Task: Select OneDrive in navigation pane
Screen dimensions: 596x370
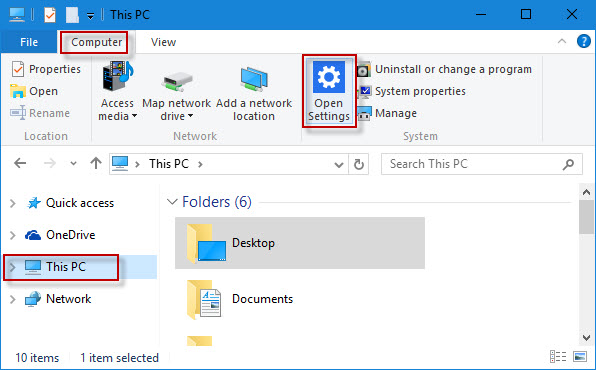Action: [71, 235]
